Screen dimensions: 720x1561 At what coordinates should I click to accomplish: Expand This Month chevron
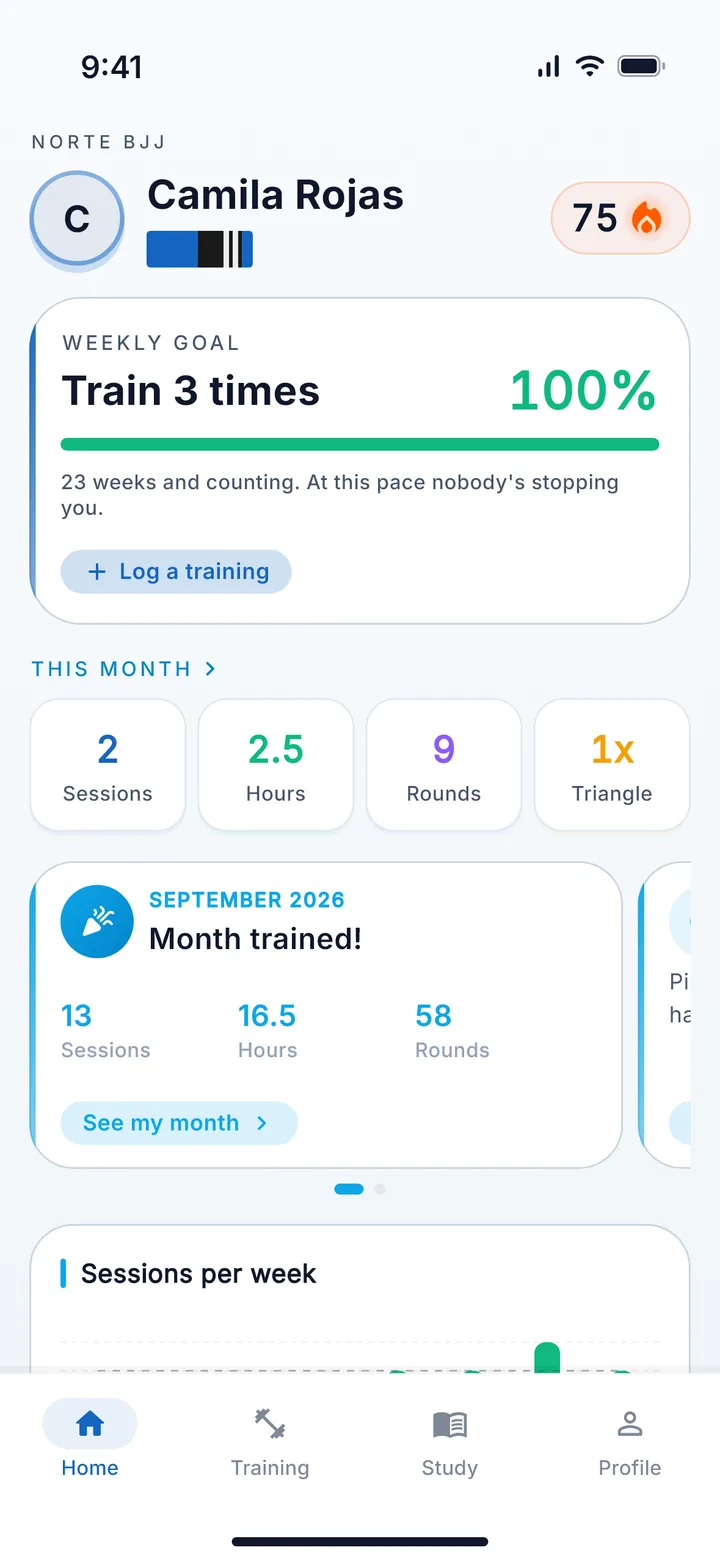[210, 668]
